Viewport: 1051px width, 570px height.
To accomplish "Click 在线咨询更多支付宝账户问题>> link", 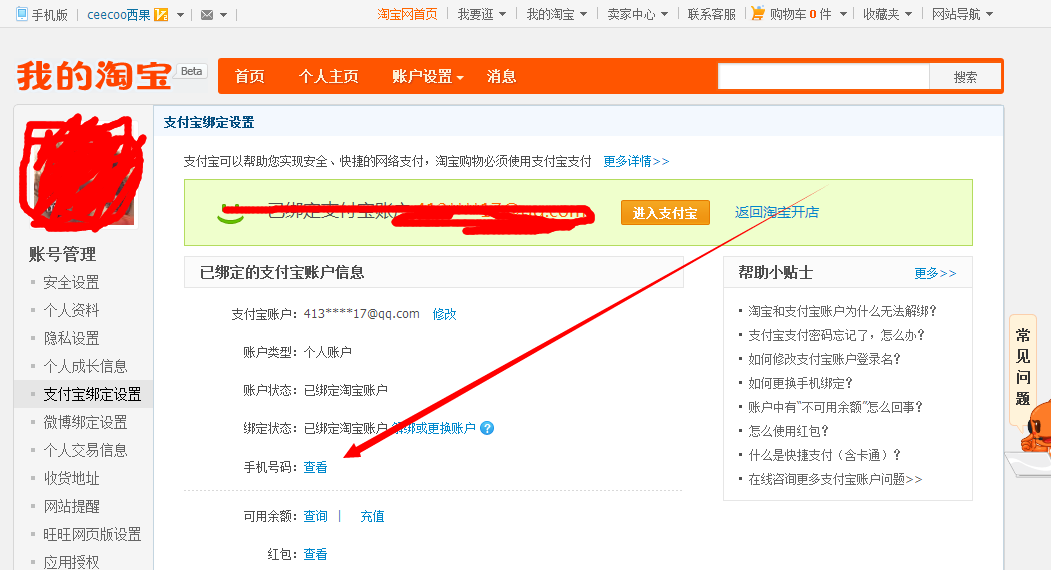I will click(835, 479).
